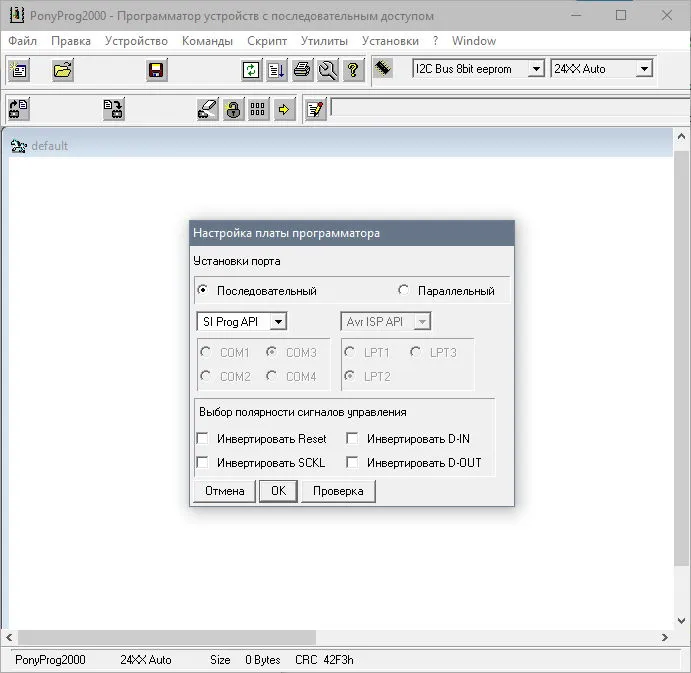Click the New Window toolbar icon
This screenshot has height=673, width=691.
tap(19, 70)
